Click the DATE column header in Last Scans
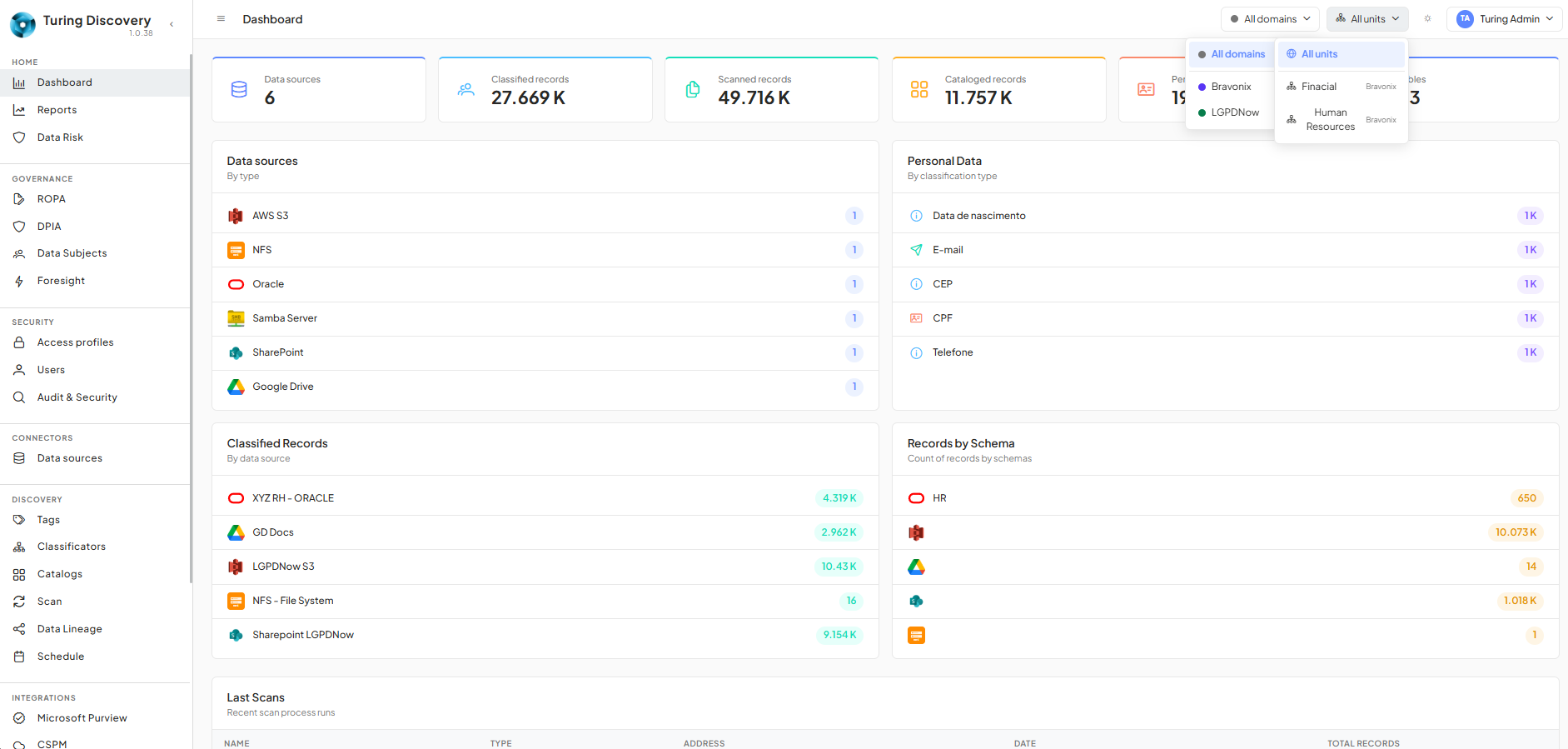Image resolution: width=1568 pixels, height=749 pixels. point(1025,743)
